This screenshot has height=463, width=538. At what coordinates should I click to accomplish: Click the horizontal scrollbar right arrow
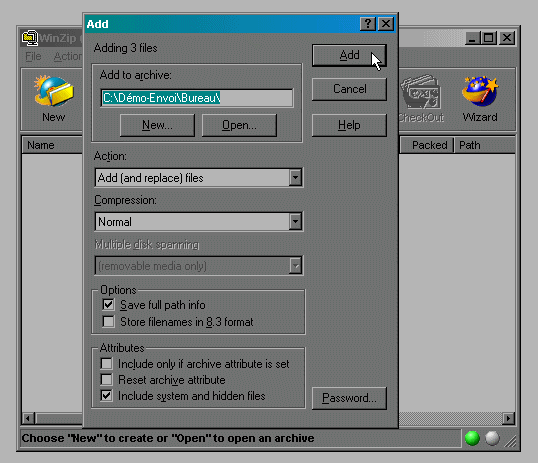[x=508, y=418]
